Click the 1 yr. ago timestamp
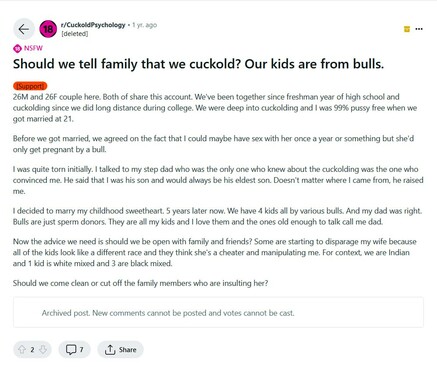 (x=144, y=25)
